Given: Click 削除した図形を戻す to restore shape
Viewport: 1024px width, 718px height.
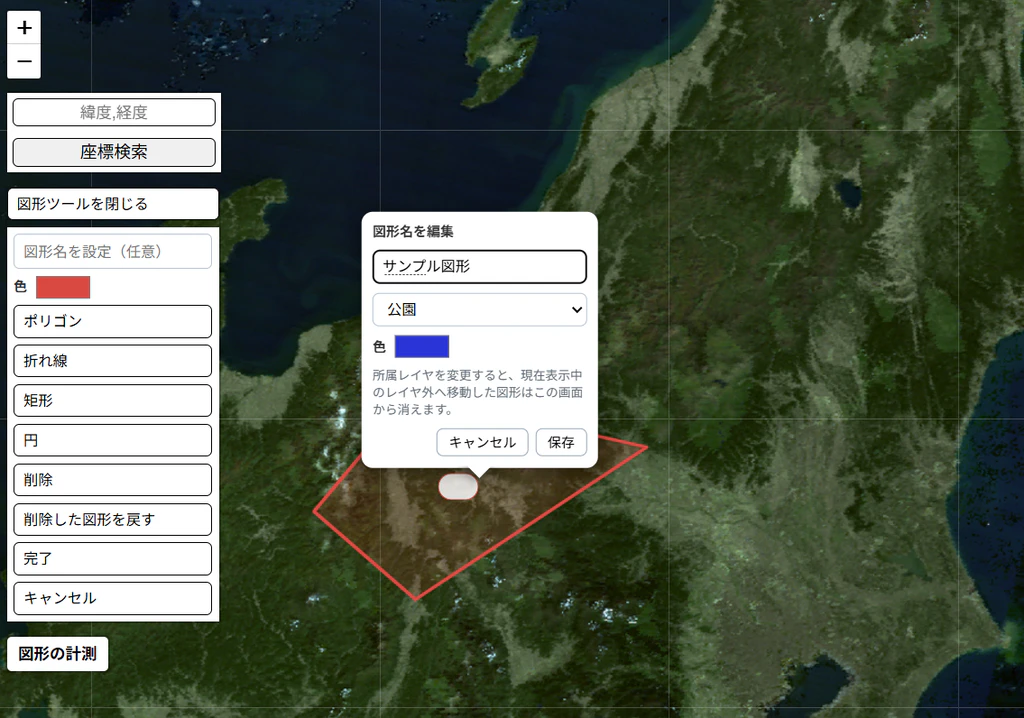Looking at the screenshot, I should click(x=112, y=519).
